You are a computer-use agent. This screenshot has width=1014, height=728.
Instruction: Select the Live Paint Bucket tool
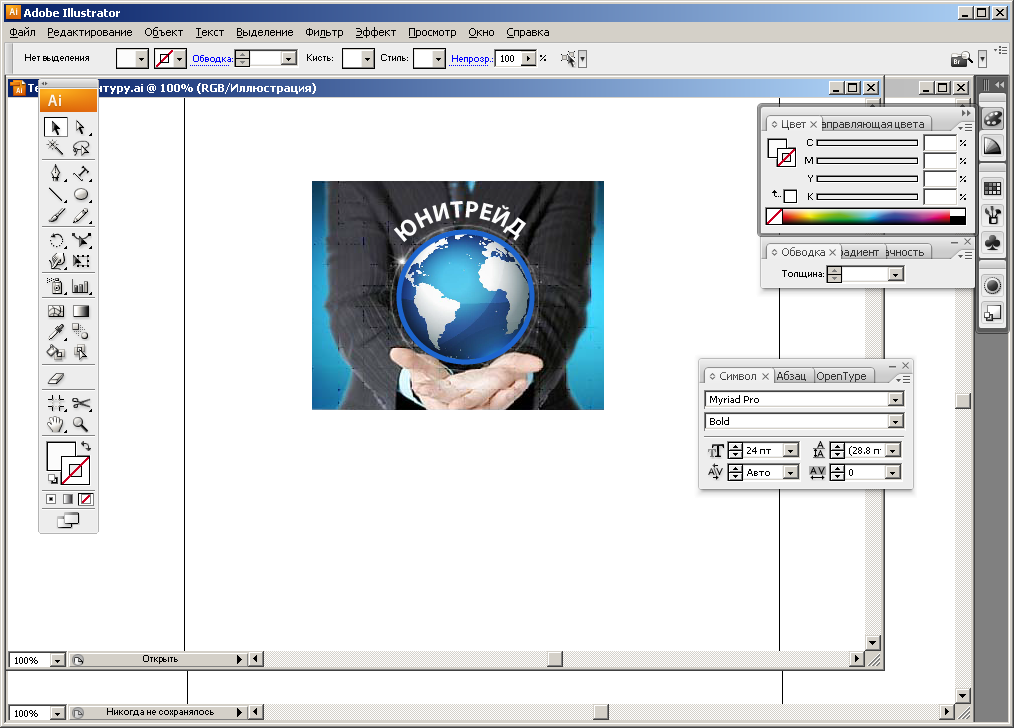(x=56, y=352)
